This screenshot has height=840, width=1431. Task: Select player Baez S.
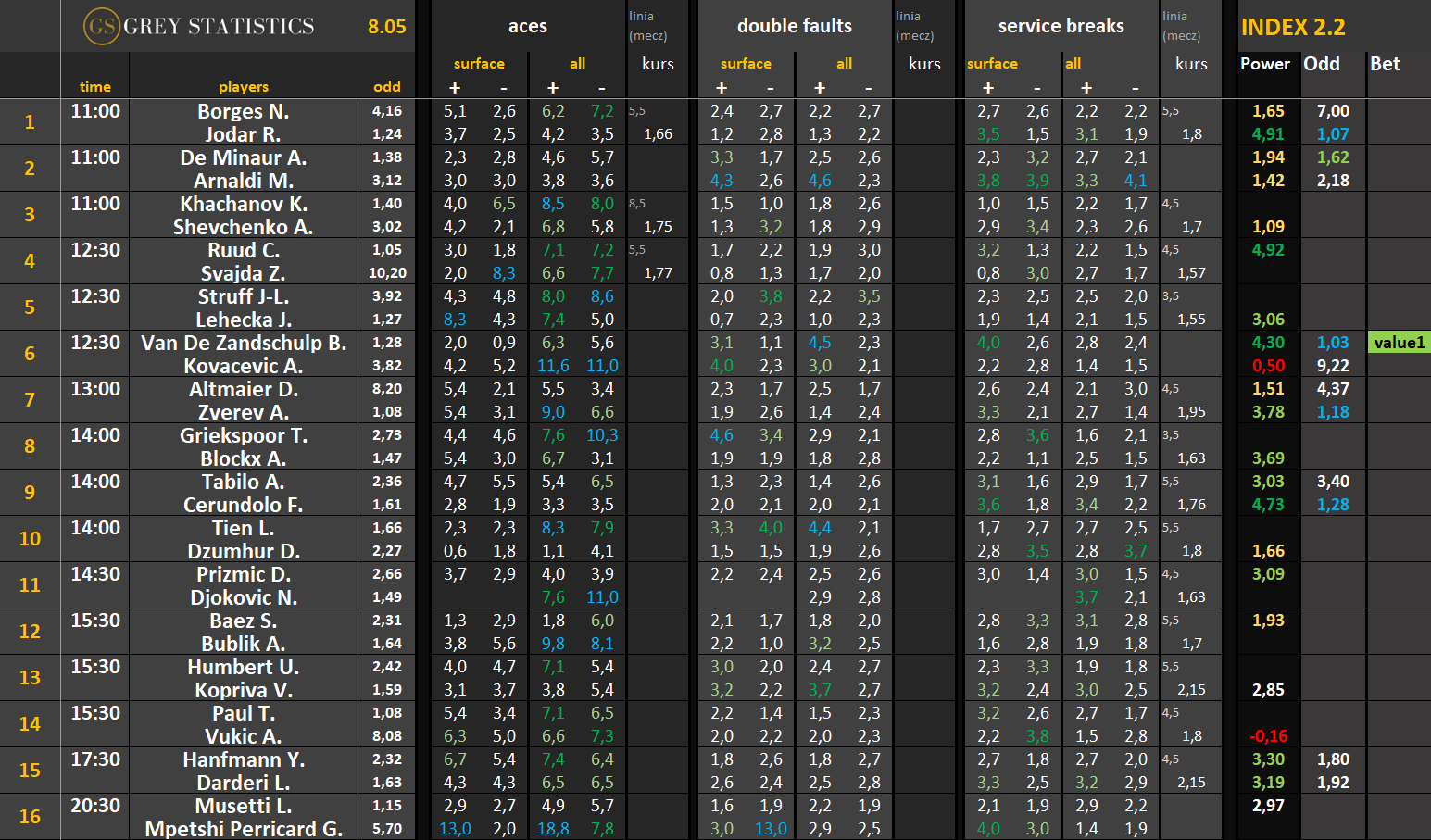pos(244,621)
